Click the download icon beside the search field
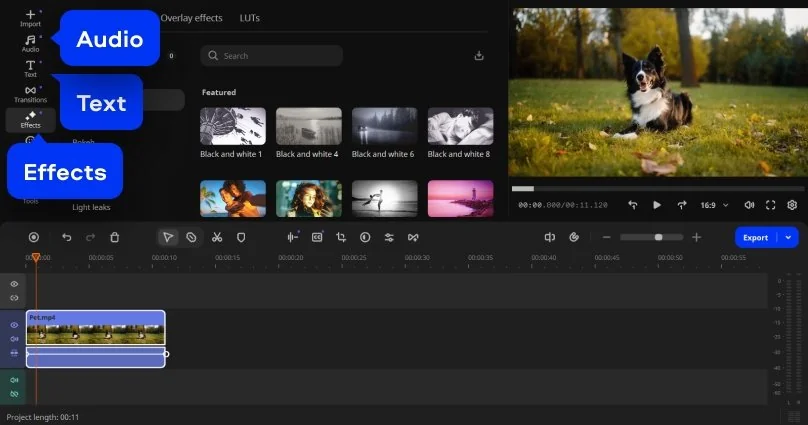The height and width of the screenshot is (425, 808). (x=478, y=56)
